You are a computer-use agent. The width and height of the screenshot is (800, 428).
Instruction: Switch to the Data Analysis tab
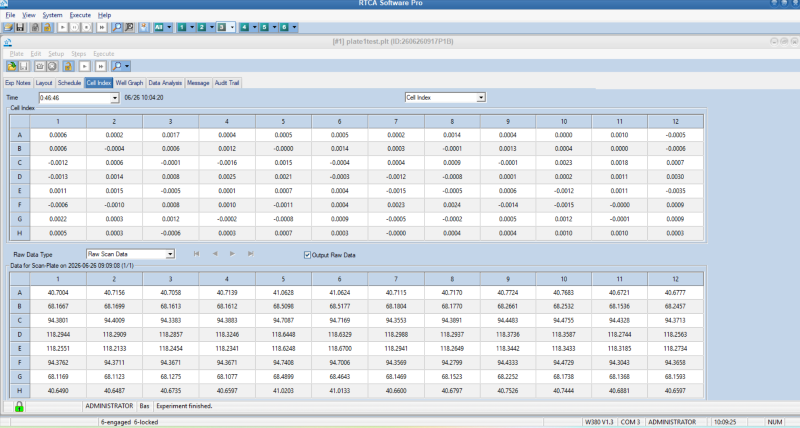click(x=165, y=83)
